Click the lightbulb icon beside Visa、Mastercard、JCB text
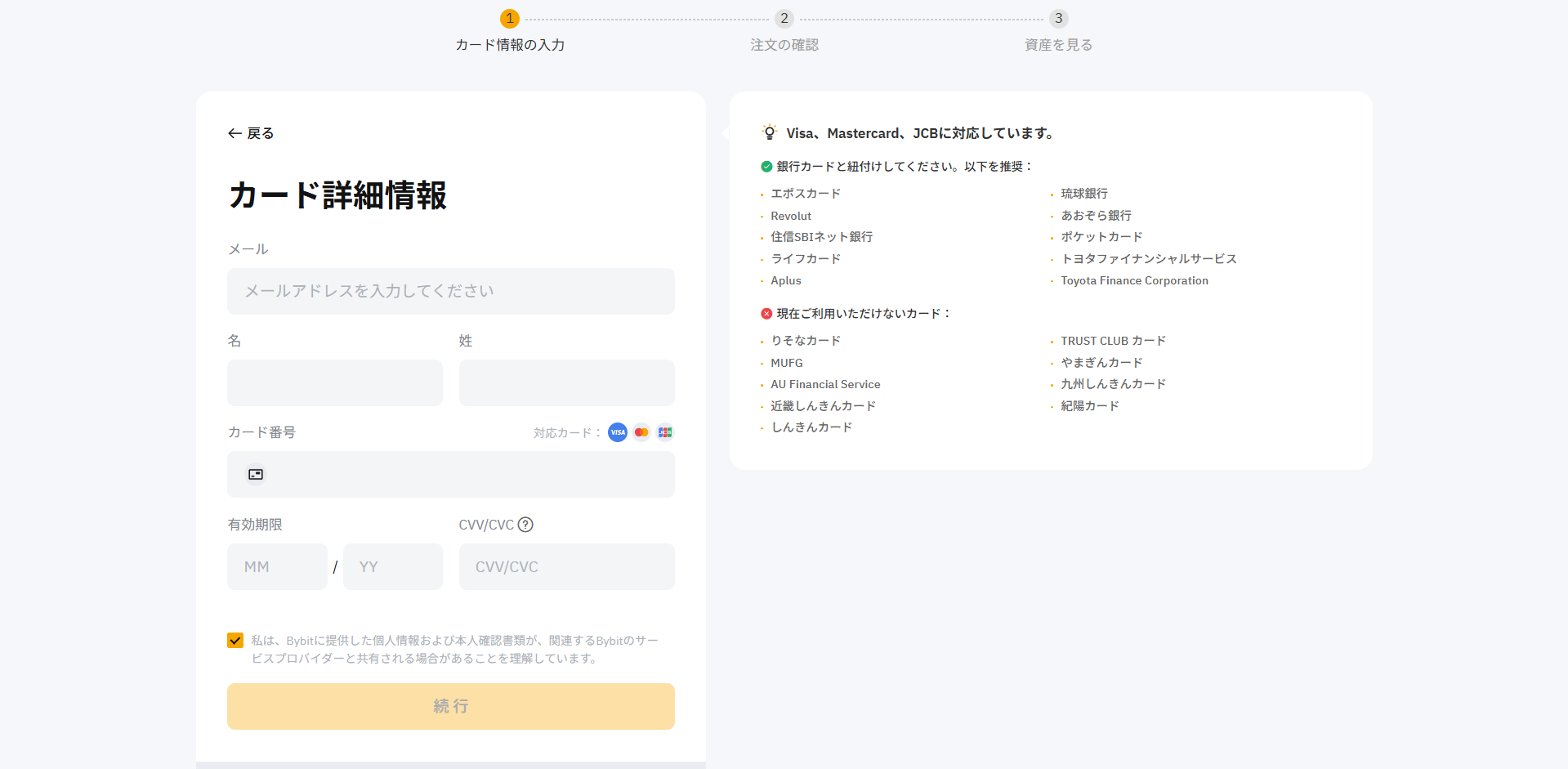 (767, 132)
